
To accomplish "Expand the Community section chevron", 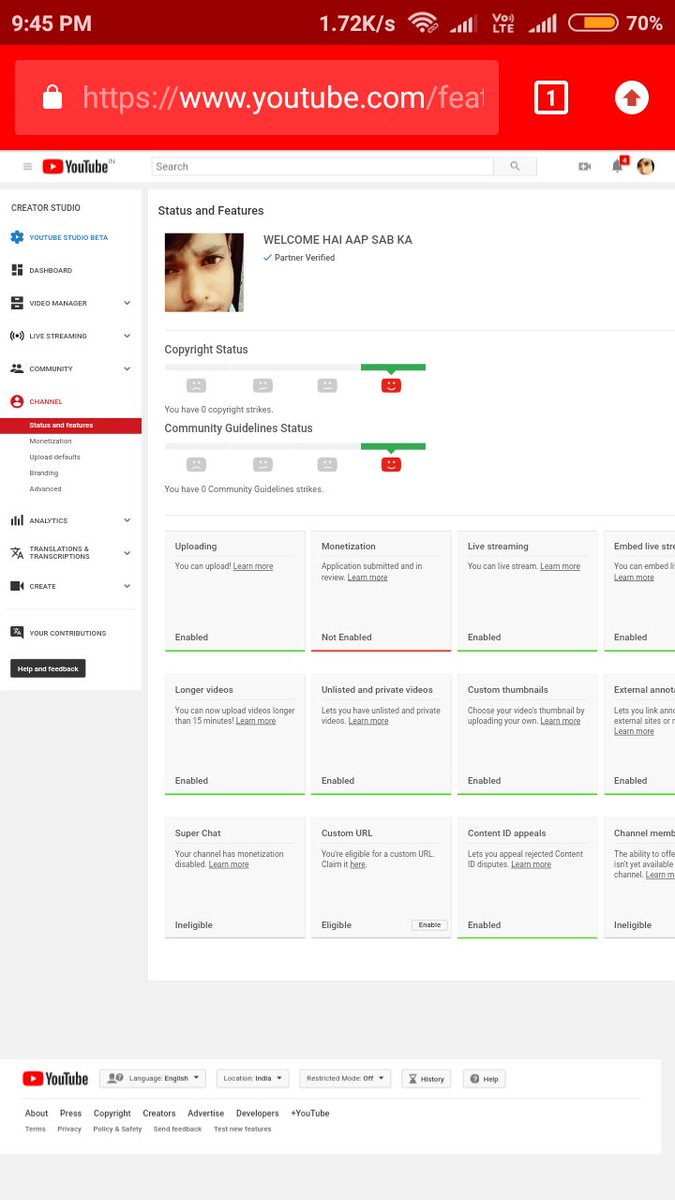I will point(127,369).
